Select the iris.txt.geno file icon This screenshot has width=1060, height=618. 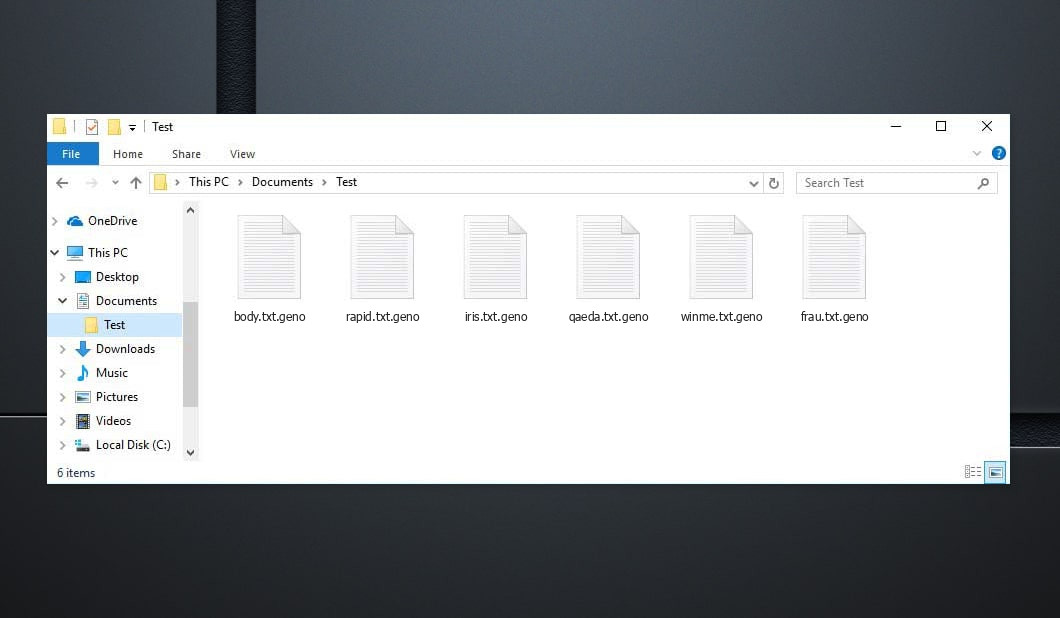click(x=495, y=257)
